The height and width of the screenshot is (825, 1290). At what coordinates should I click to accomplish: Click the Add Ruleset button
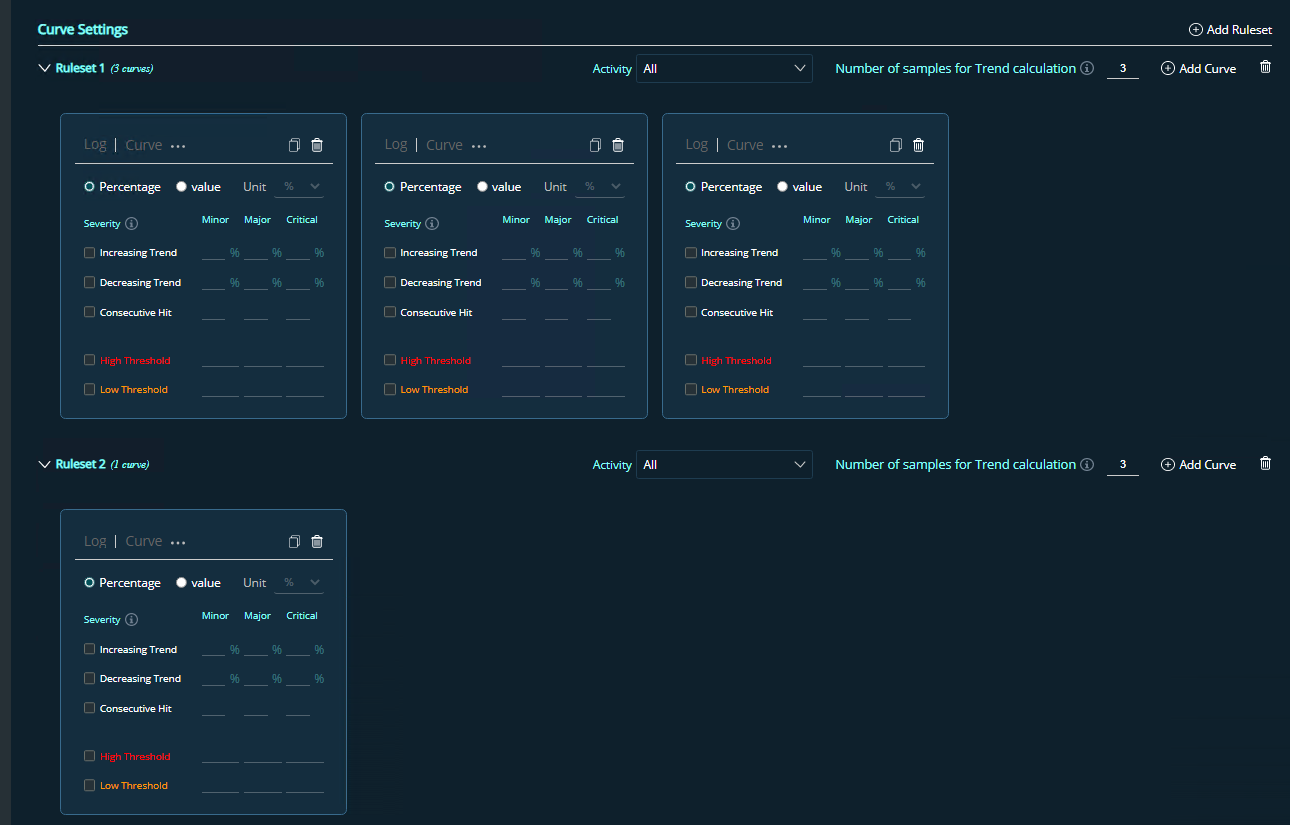pos(1230,30)
